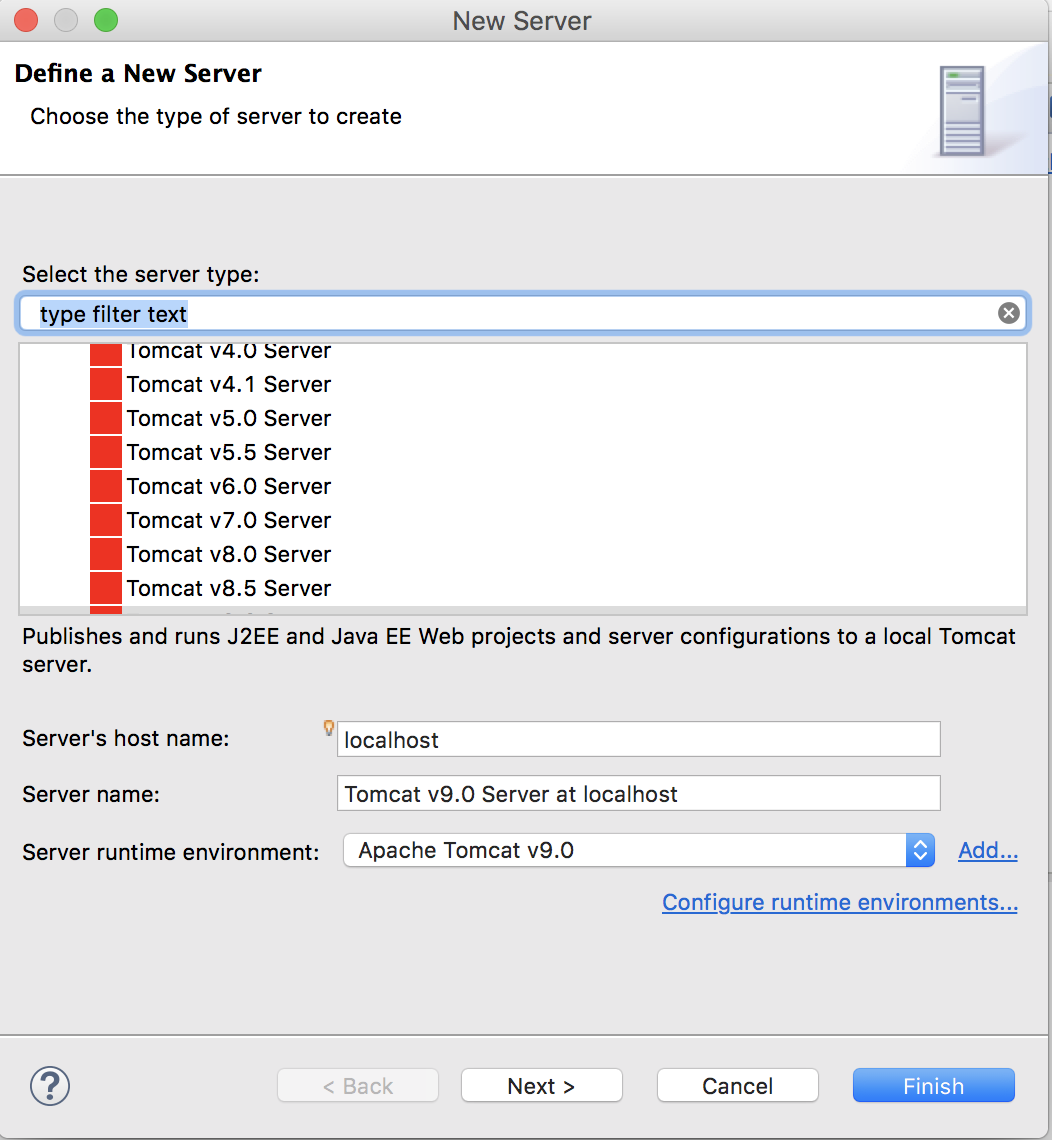
Task: Select the Tomcat v4.1 Server icon
Action: [x=105, y=384]
